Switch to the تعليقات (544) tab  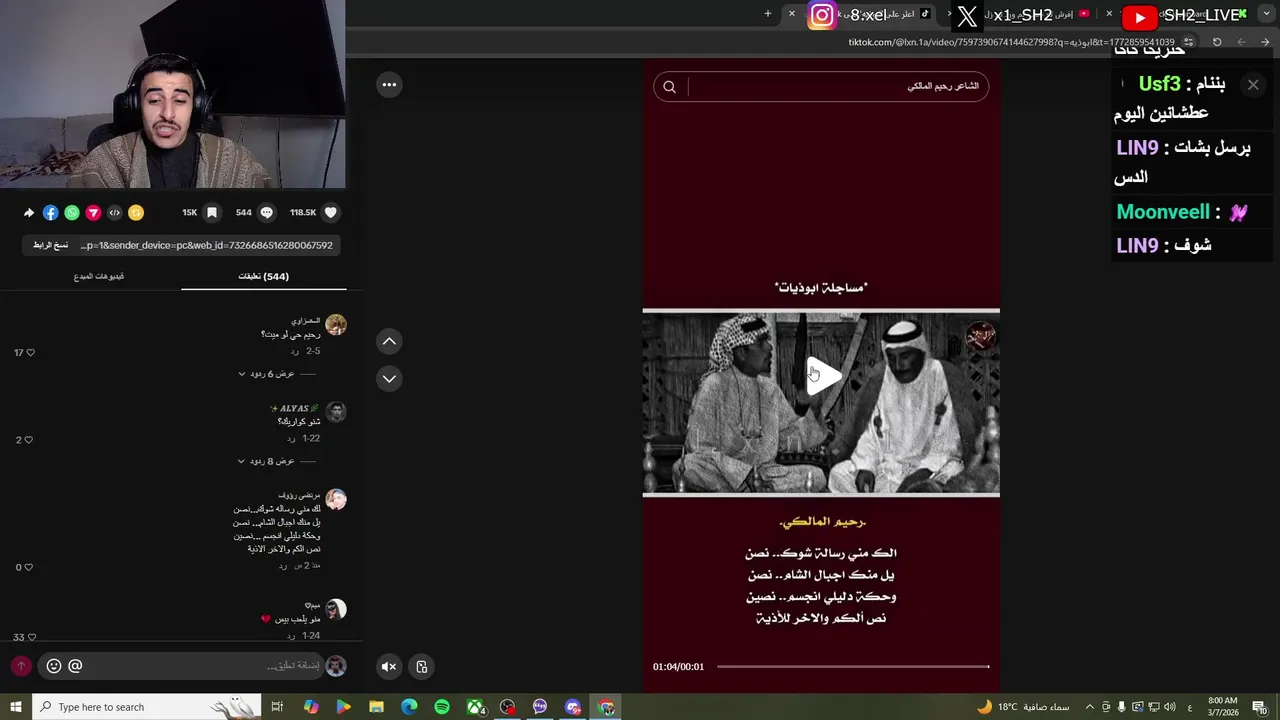point(263,276)
